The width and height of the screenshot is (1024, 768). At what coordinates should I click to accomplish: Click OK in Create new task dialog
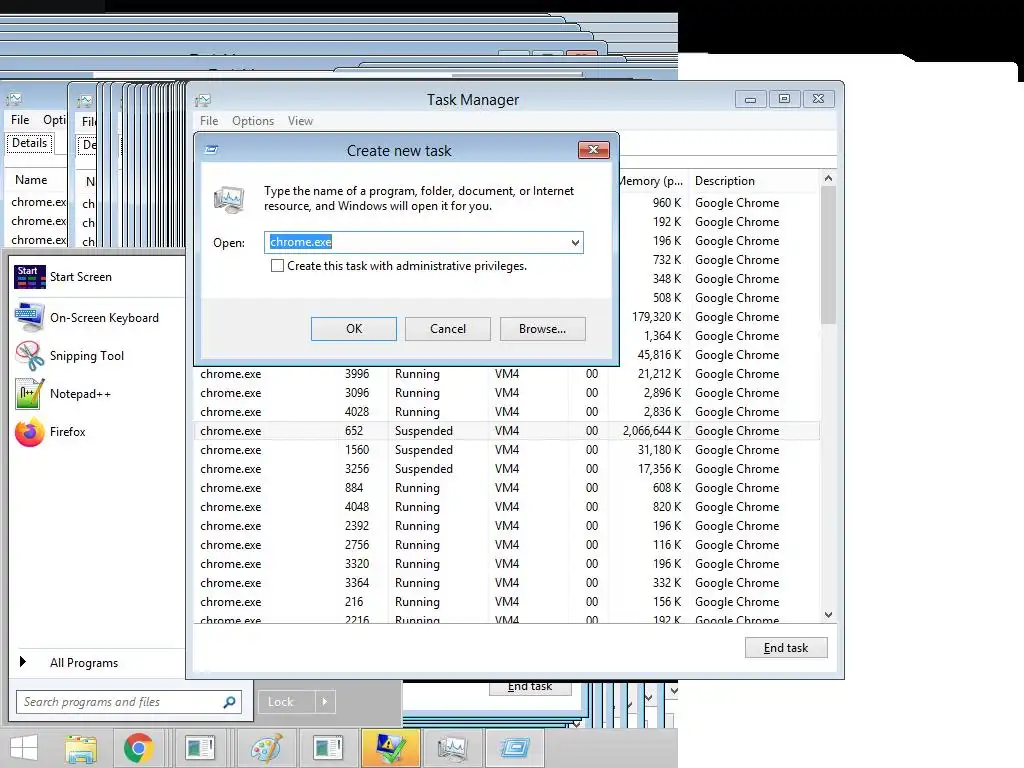pyautogui.click(x=354, y=328)
